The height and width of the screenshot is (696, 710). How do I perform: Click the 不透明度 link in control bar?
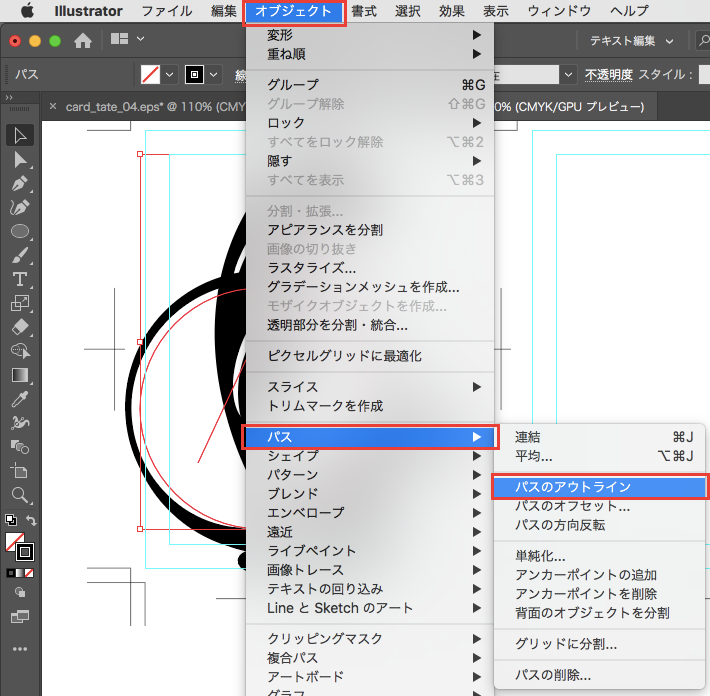pyautogui.click(x=610, y=75)
